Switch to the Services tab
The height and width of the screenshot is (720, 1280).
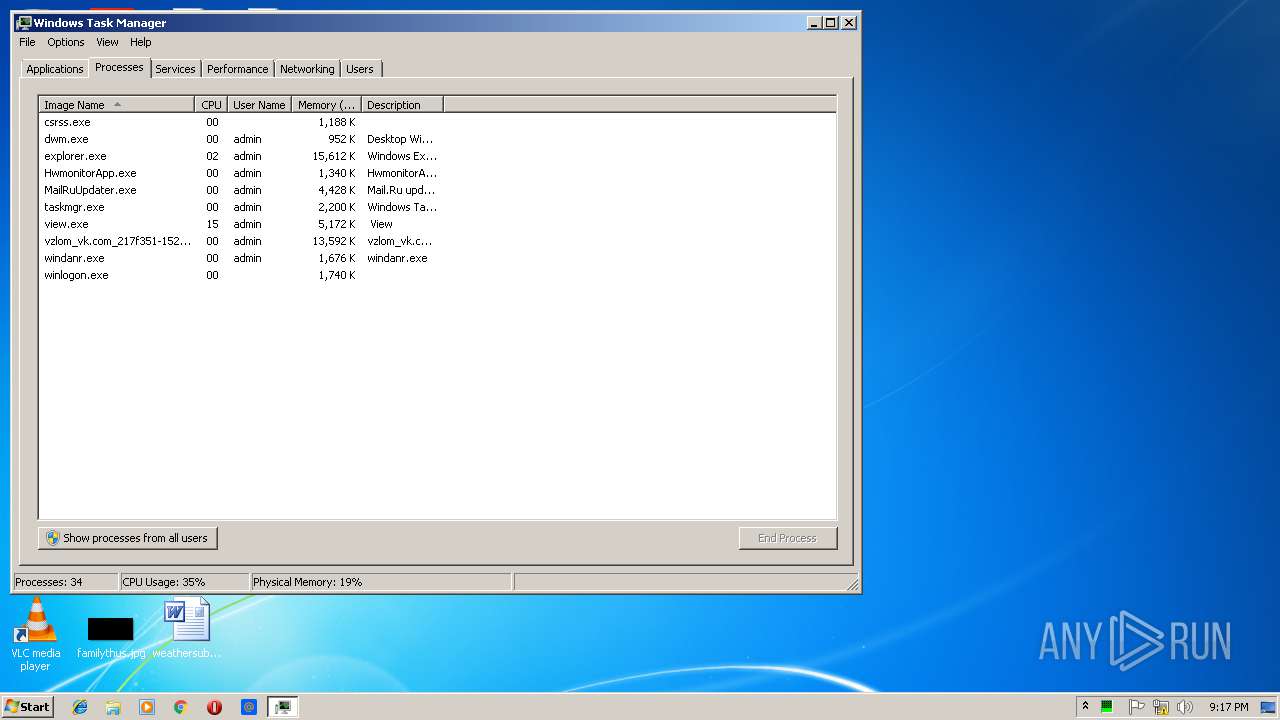click(x=175, y=69)
